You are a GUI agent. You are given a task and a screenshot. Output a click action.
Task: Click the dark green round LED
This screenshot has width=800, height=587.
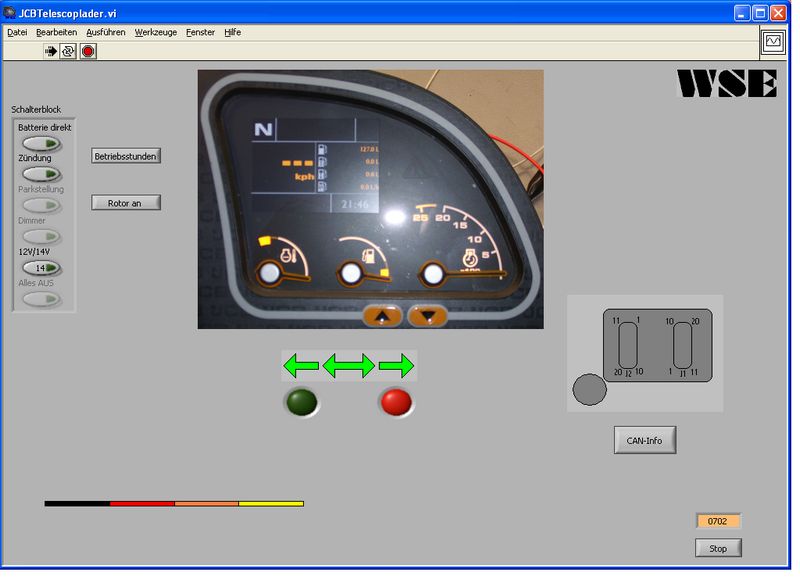click(x=302, y=402)
